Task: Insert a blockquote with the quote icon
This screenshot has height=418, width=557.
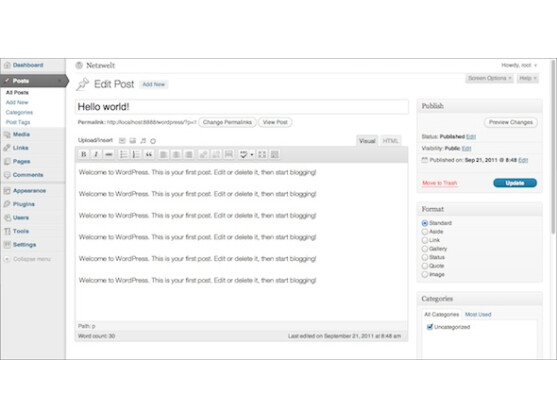Action: pyautogui.click(x=149, y=154)
